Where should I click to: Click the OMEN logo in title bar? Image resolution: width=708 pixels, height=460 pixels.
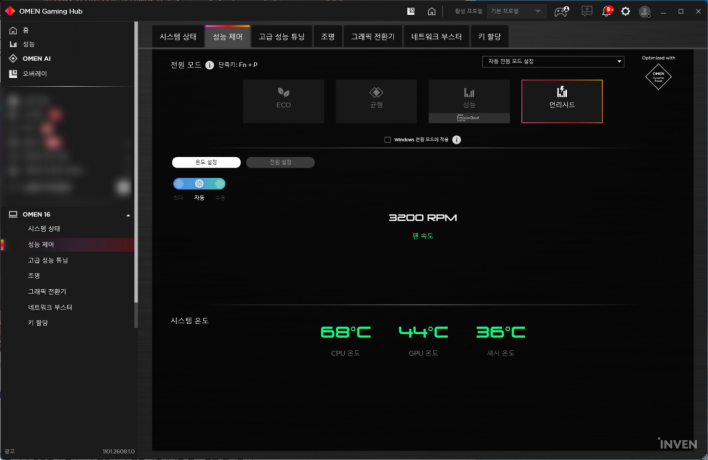click(10, 11)
